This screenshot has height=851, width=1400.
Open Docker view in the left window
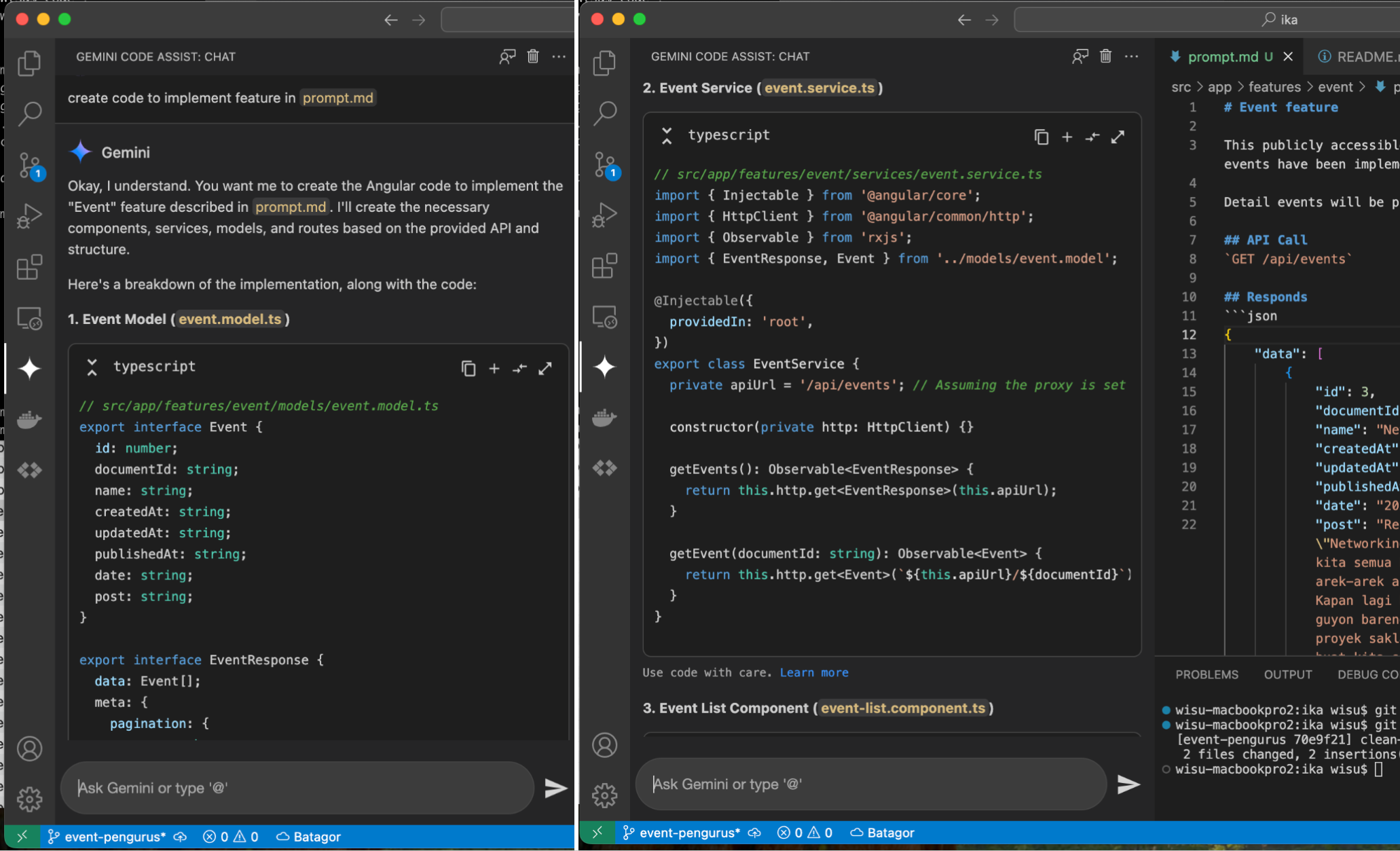click(29, 420)
